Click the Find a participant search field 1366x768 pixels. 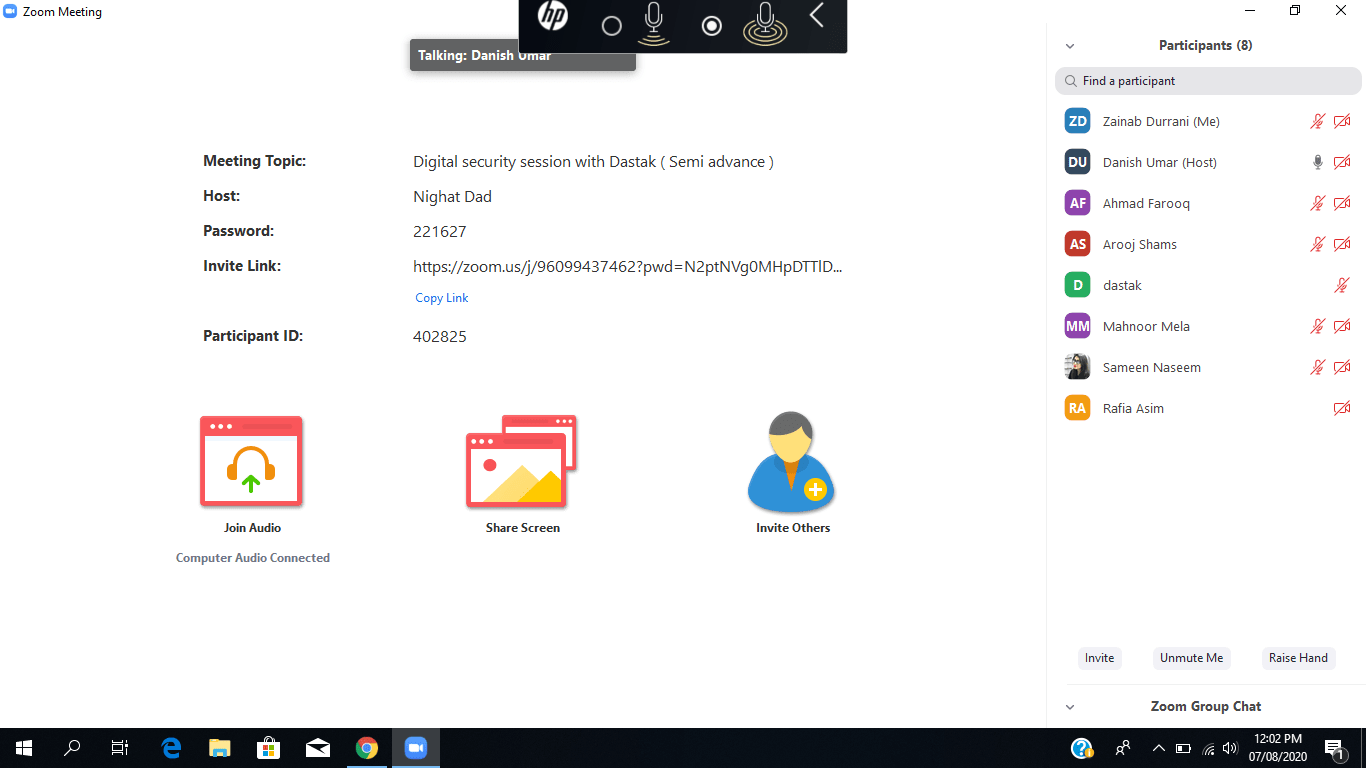pyautogui.click(x=1208, y=81)
